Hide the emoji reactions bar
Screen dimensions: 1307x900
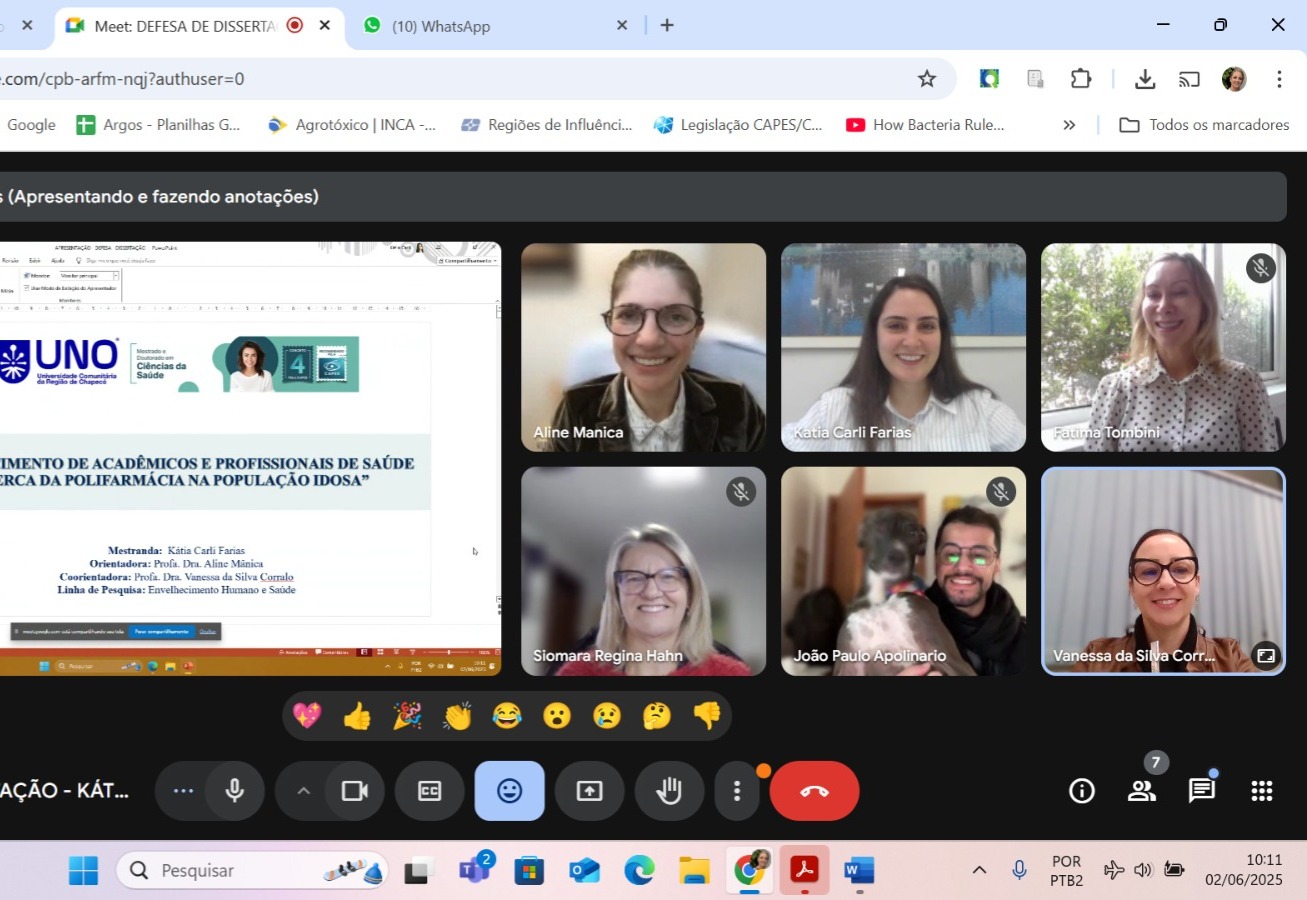tap(509, 791)
